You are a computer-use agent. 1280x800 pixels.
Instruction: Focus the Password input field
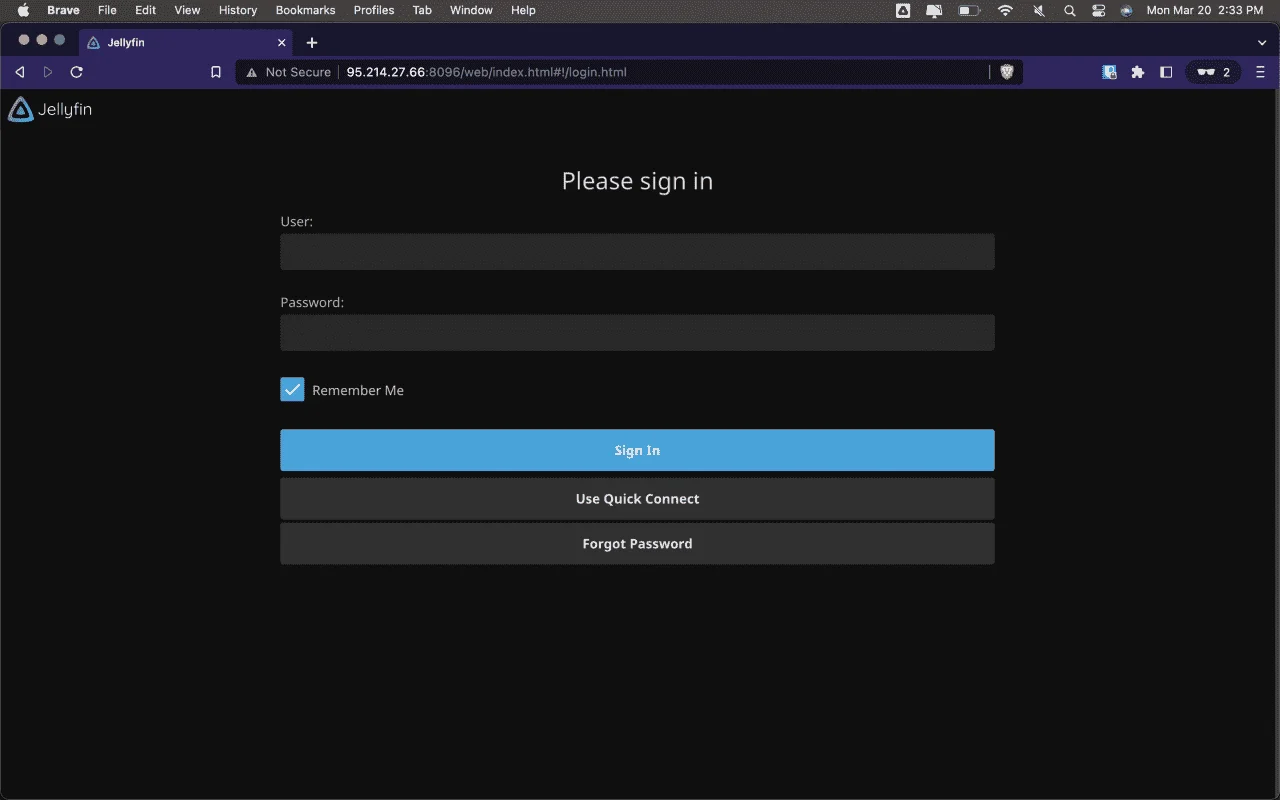[637, 333]
